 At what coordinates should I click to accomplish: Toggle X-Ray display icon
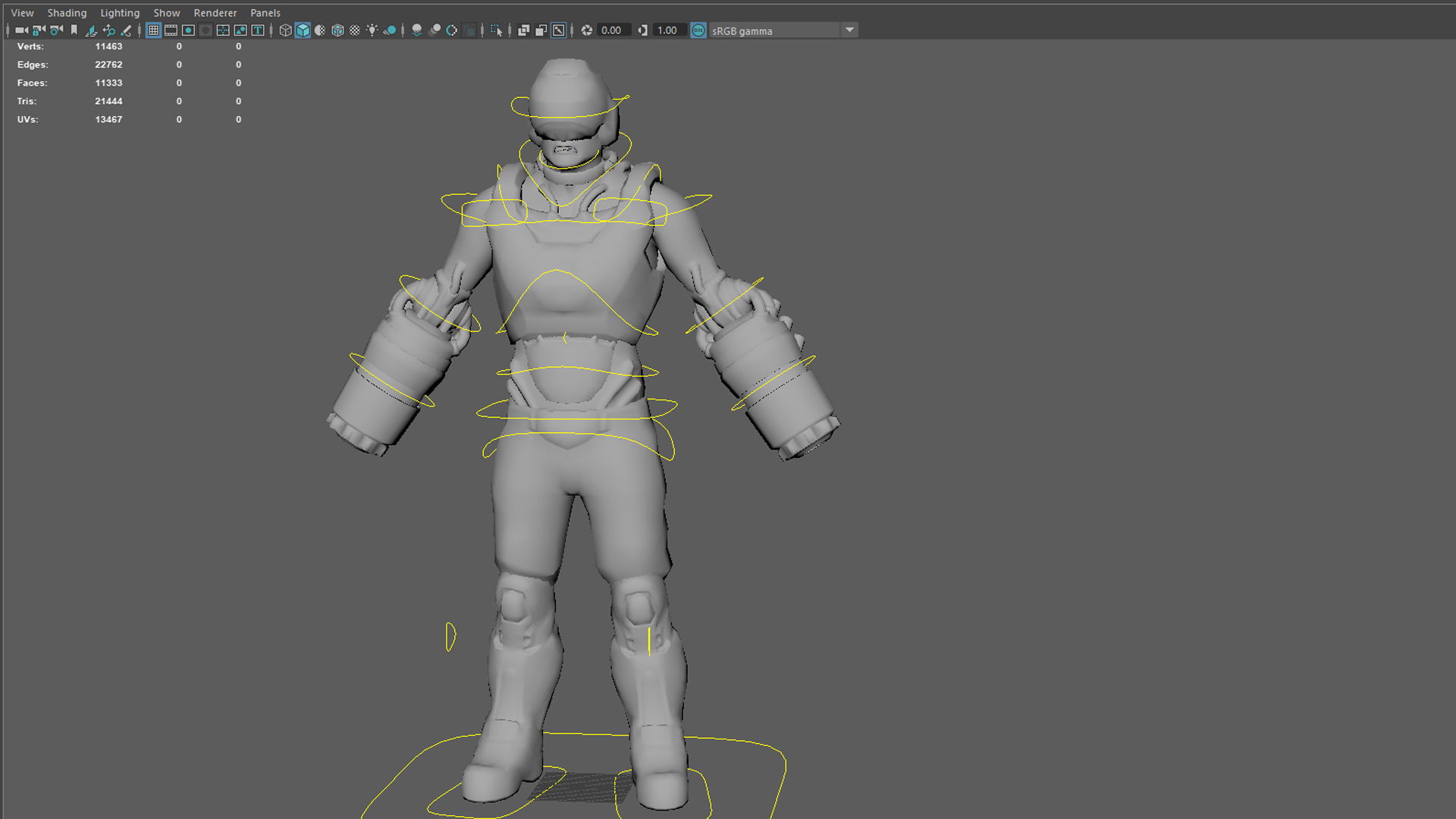coord(523,30)
